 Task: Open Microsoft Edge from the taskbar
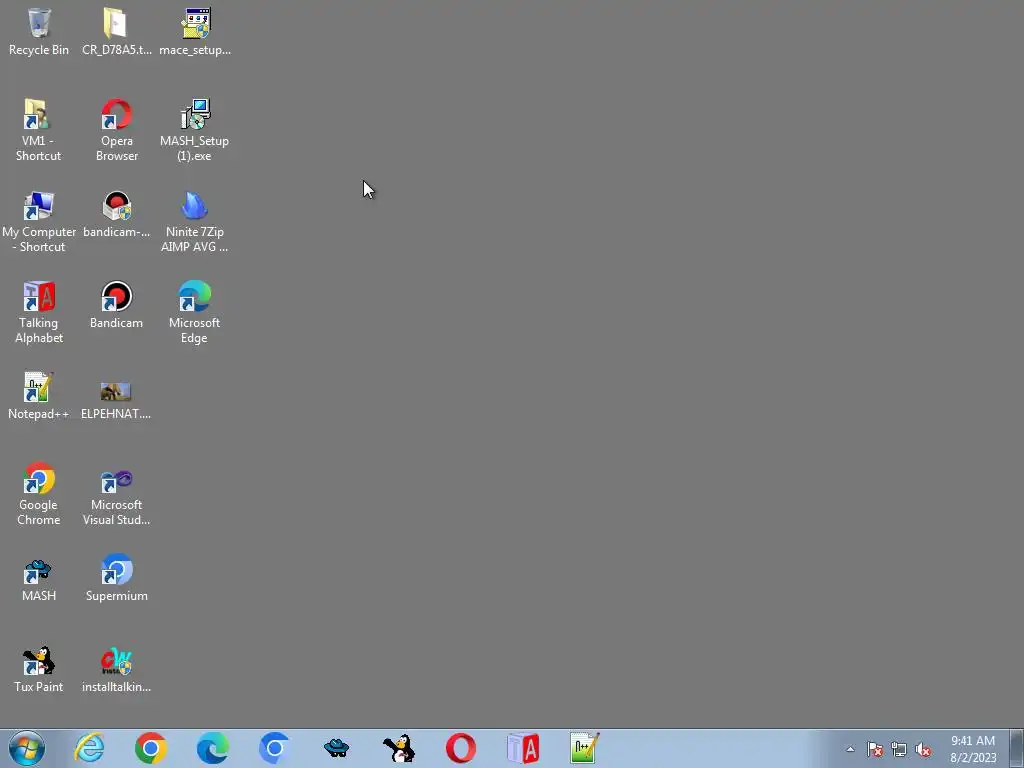(x=213, y=748)
